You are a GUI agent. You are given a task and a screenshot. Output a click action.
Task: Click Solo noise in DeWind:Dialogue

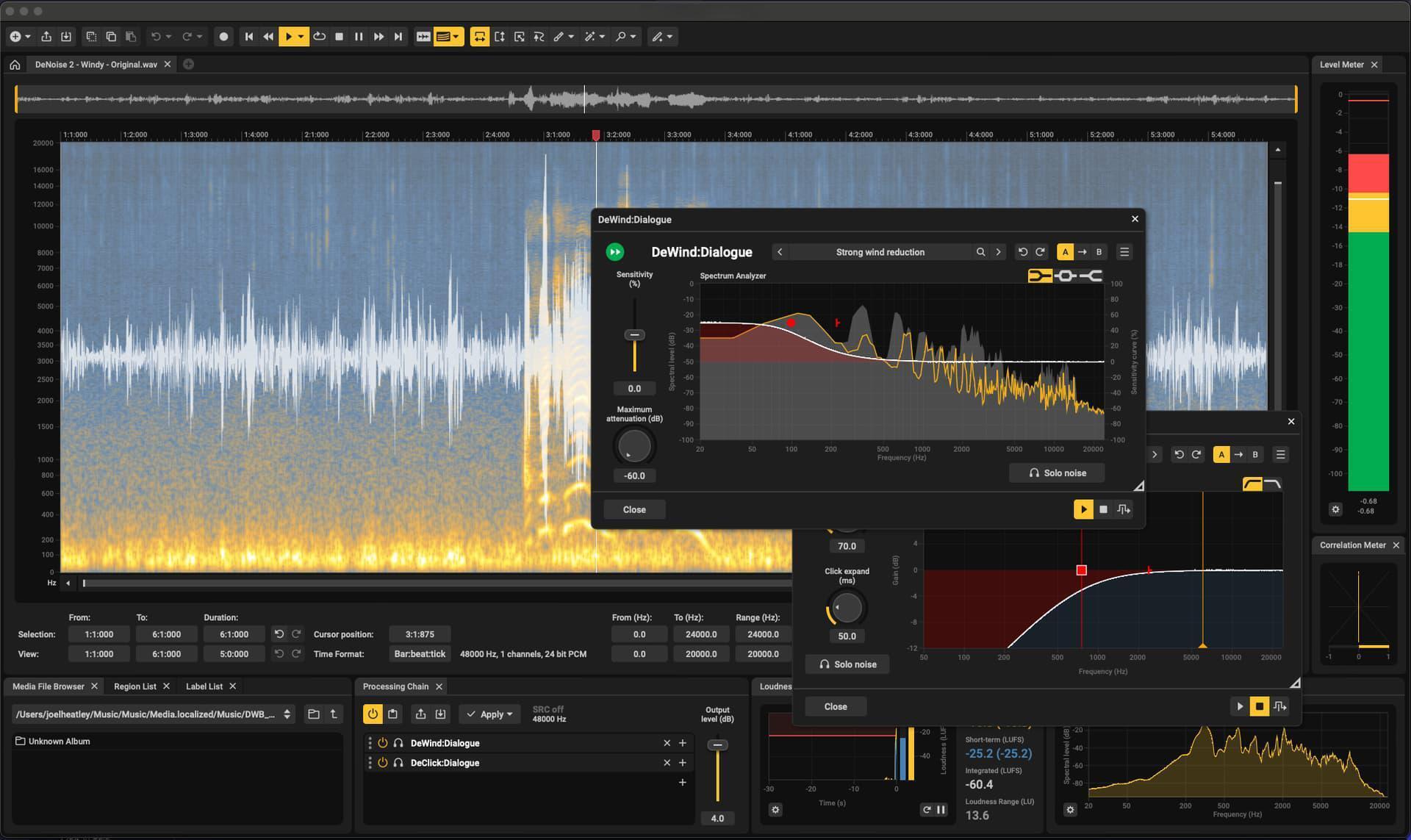coord(1057,473)
